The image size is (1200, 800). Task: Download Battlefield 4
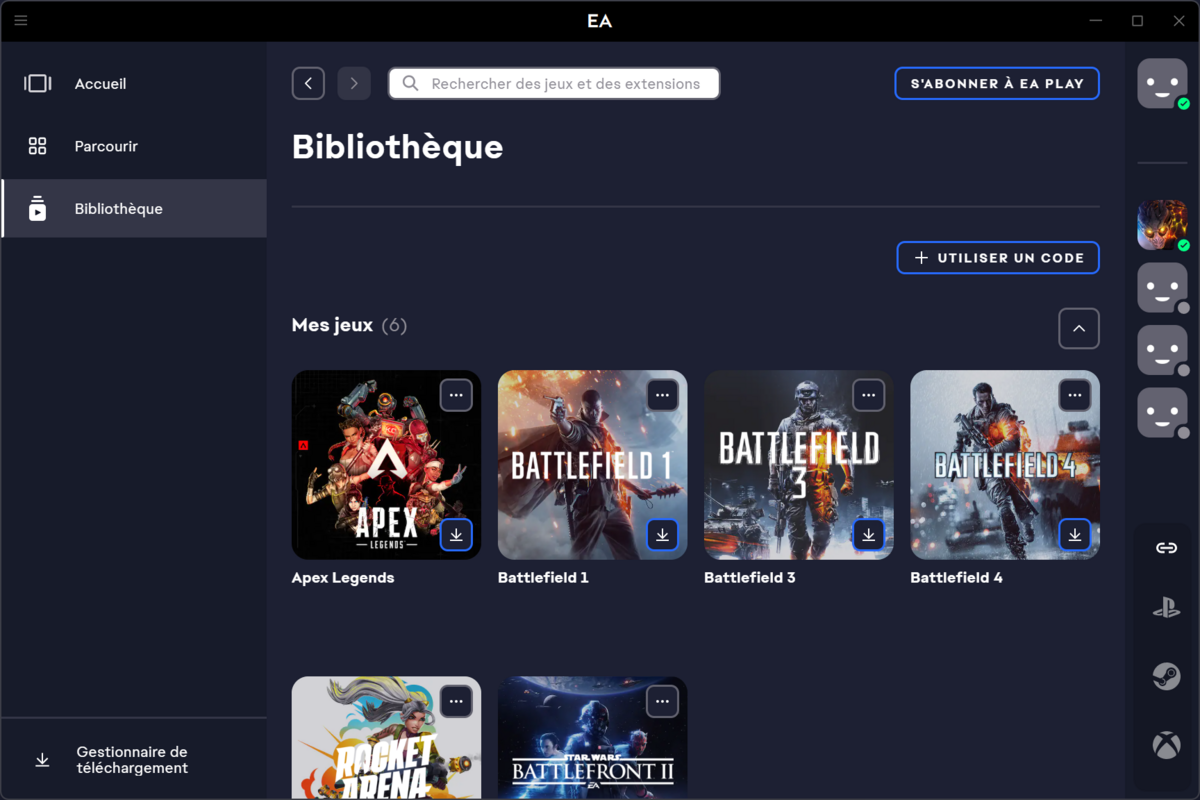pyautogui.click(x=1074, y=535)
